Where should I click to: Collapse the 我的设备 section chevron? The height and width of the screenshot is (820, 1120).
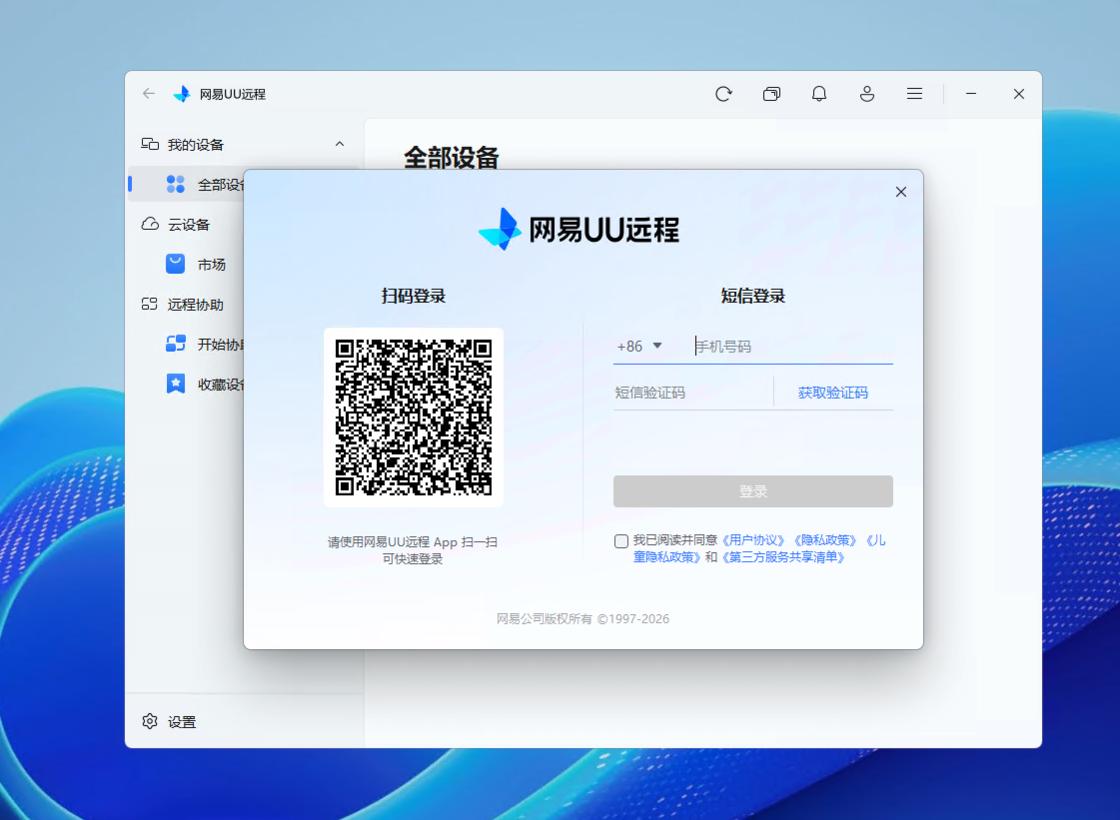pyautogui.click(x=339, y=144)
